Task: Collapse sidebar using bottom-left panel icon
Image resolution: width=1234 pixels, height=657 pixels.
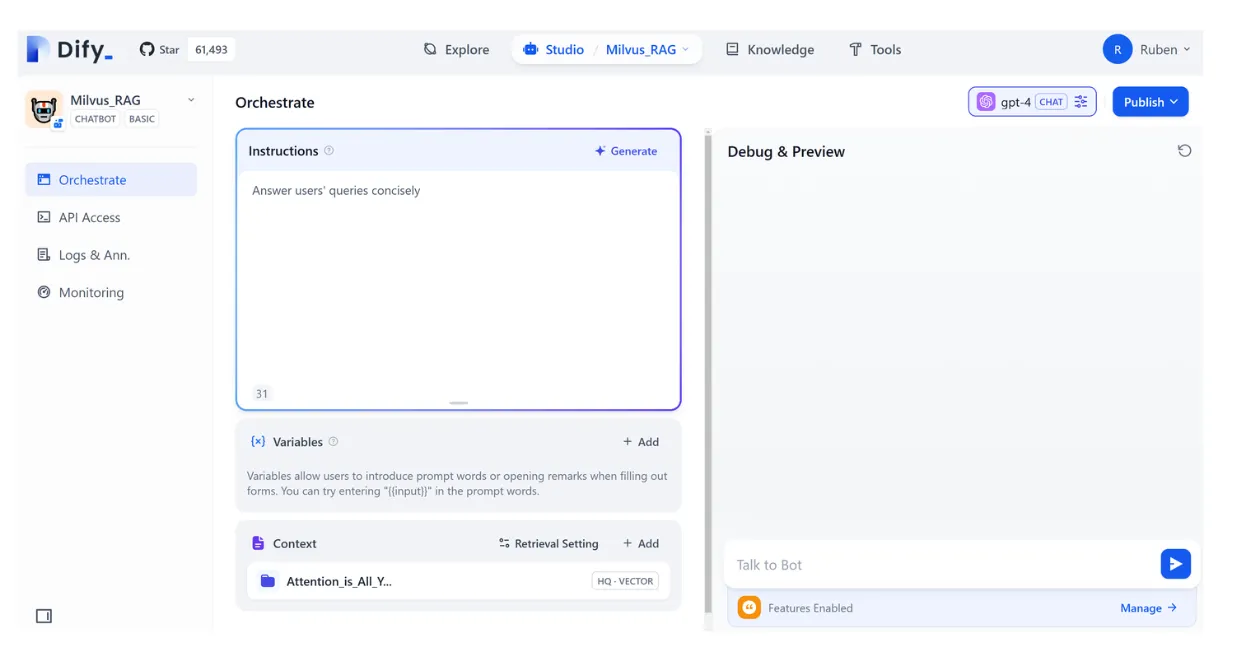Action: 44,616
